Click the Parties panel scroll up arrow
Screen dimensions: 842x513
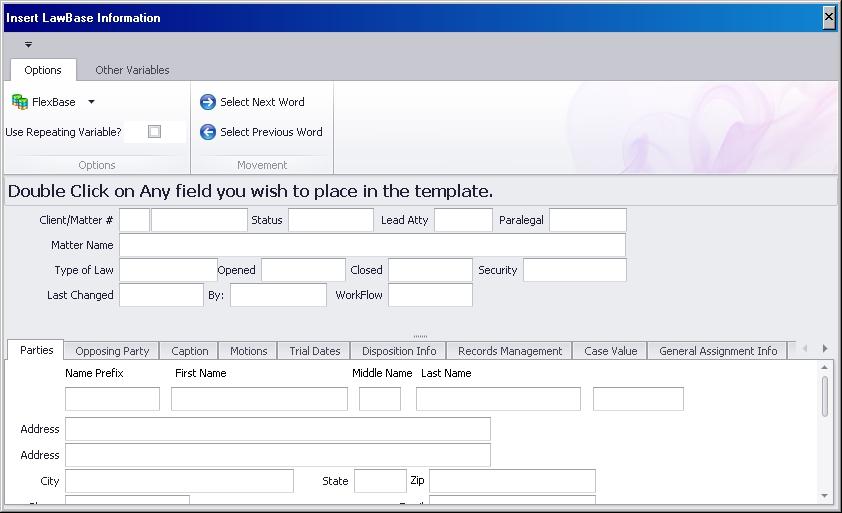tap(825, 367)
